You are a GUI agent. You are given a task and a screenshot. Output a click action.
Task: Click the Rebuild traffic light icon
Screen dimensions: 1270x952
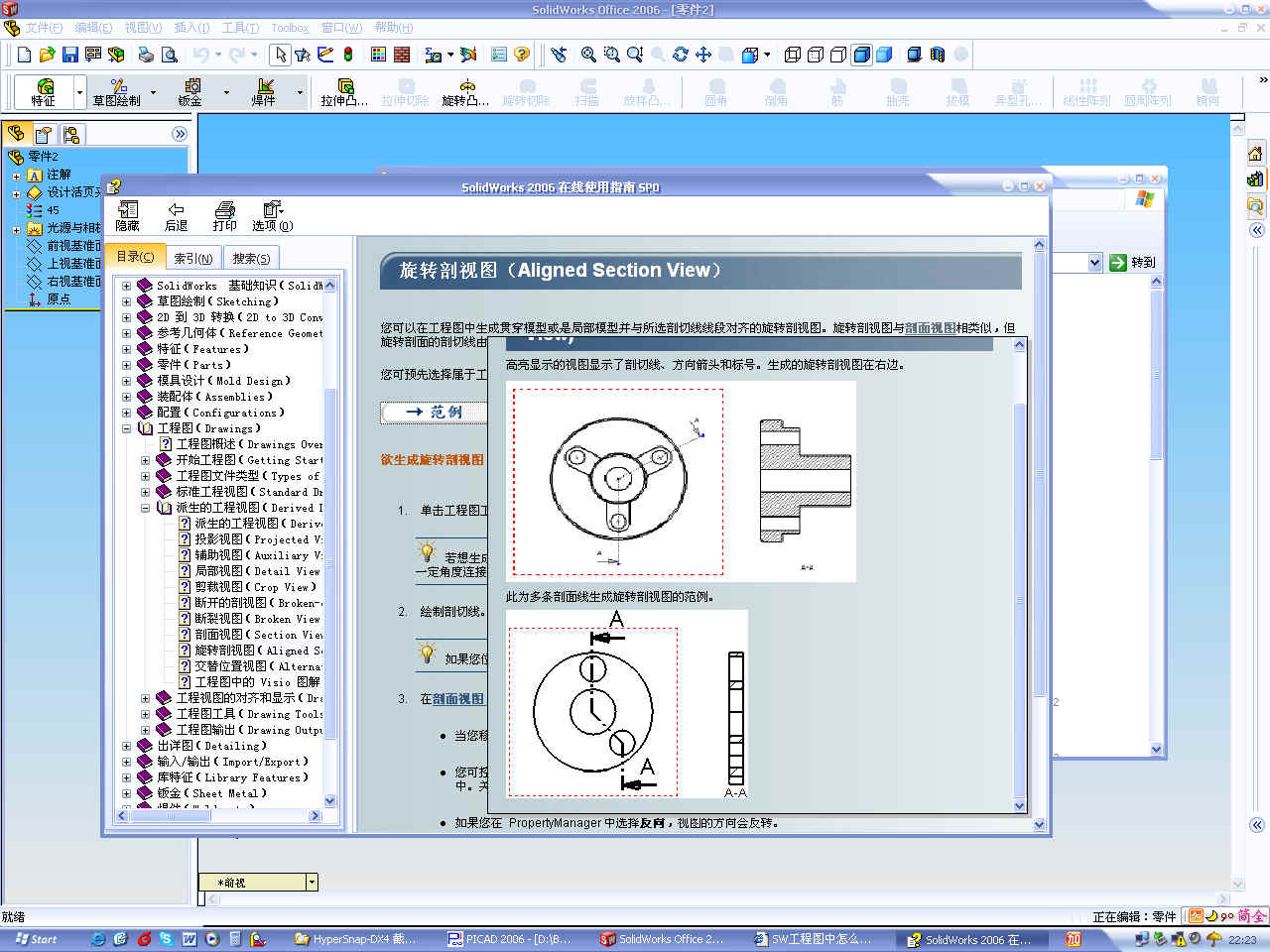click(348, 55)
